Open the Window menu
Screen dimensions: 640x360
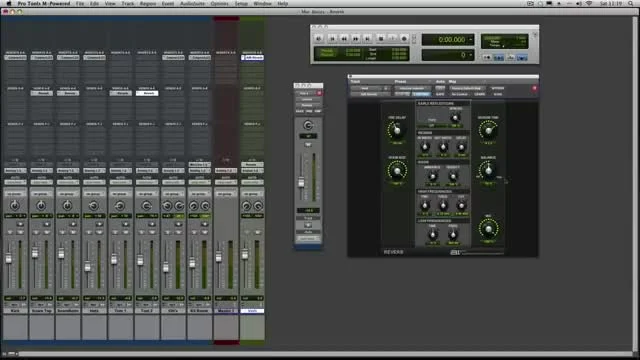click(x=262, y=4)
